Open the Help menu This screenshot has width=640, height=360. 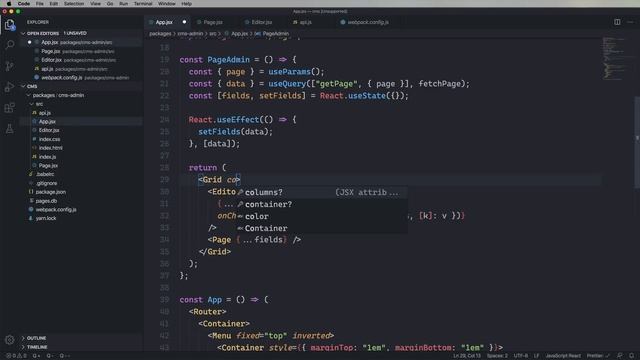coord(186,4)
